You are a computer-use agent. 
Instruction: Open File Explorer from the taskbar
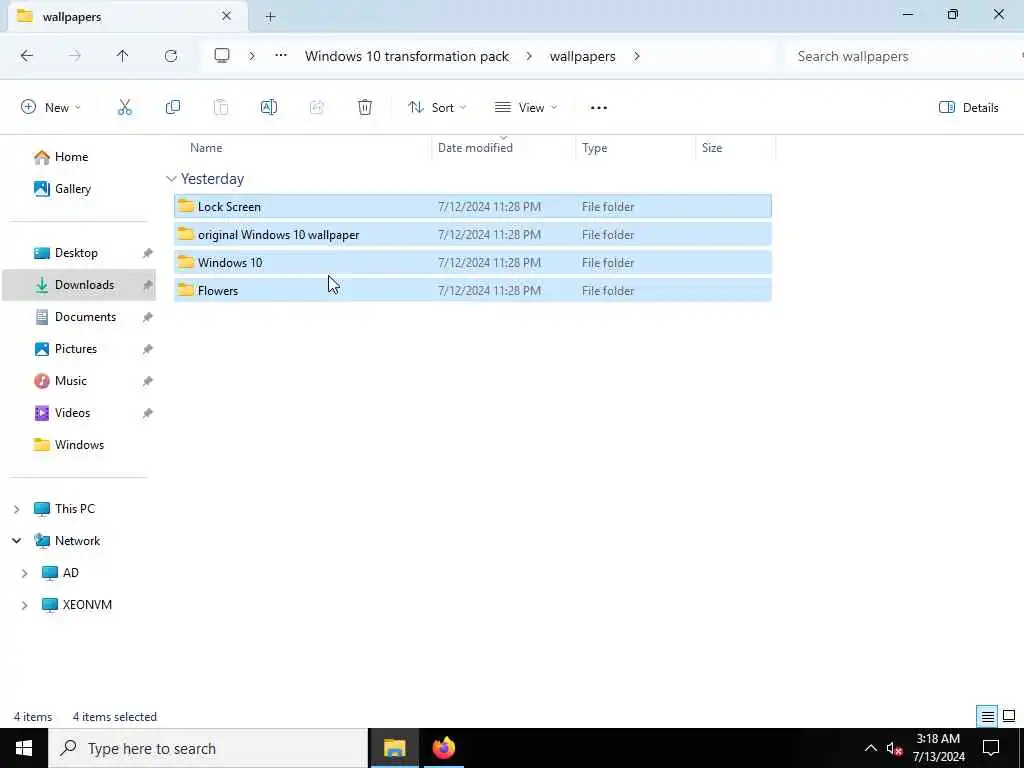coord(394,748)
